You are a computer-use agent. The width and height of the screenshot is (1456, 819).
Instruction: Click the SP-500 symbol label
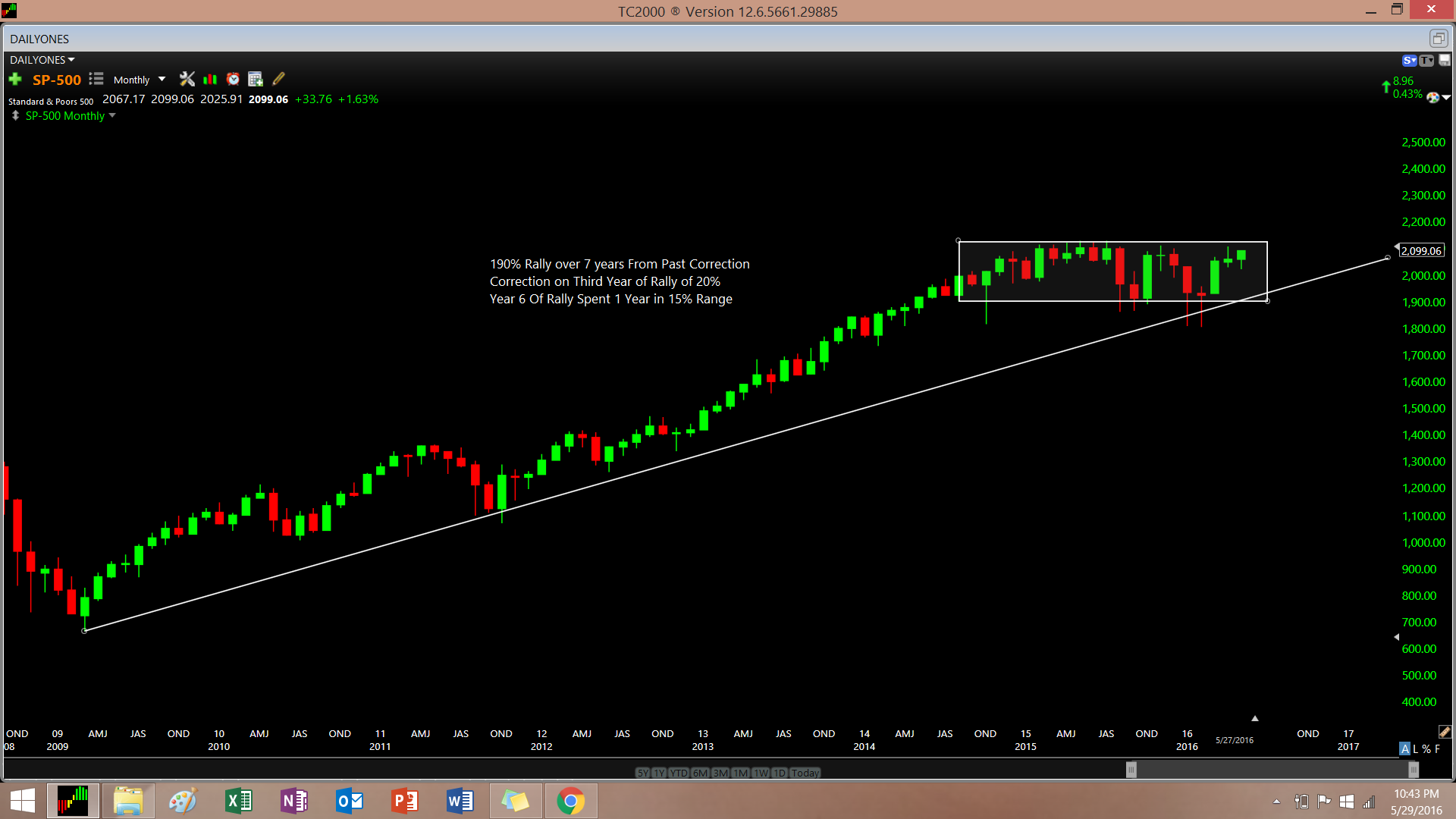(x=57, y=80)
